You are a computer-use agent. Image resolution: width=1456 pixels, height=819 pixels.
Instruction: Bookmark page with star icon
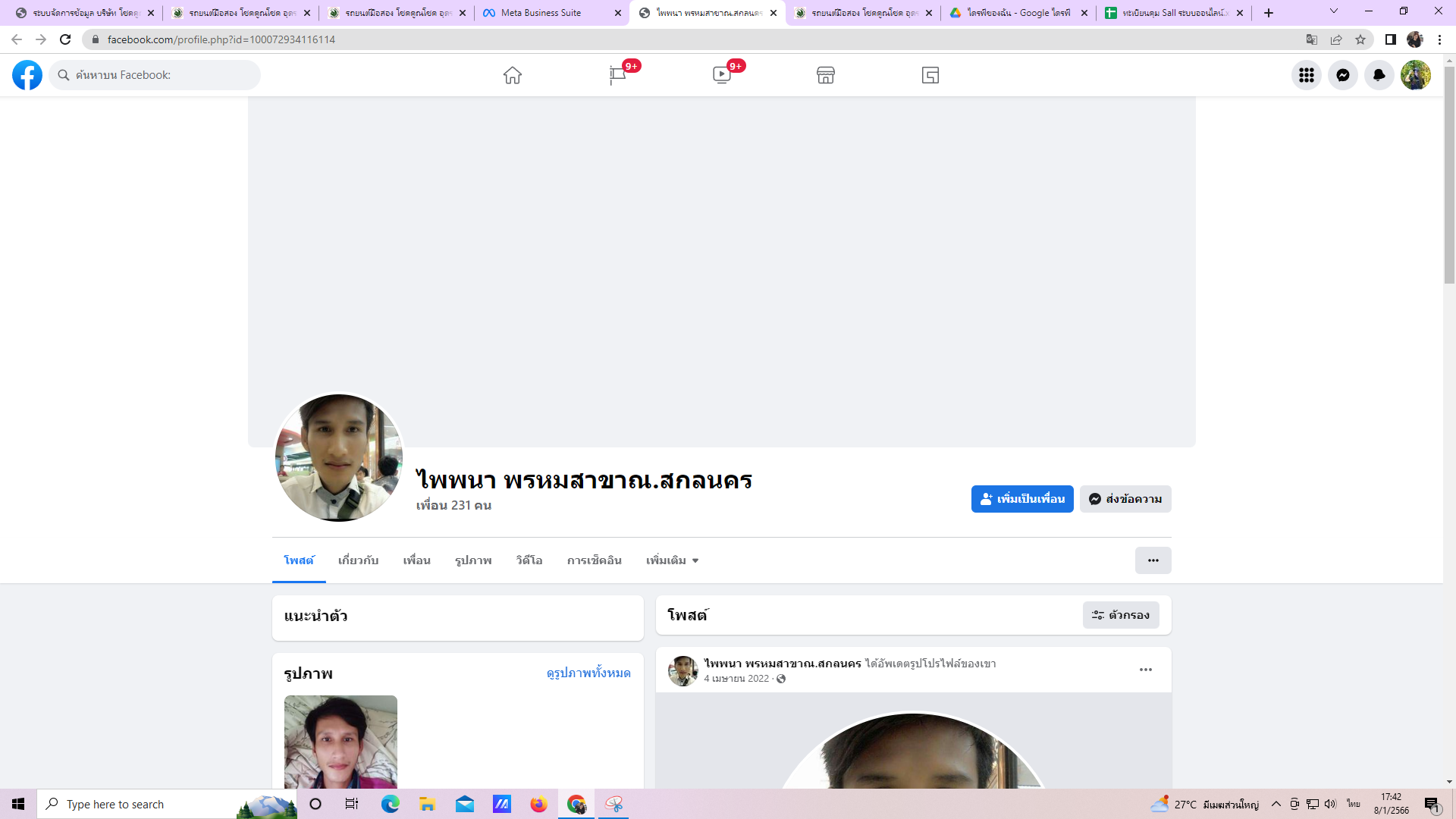click(x=1360, y=39)
